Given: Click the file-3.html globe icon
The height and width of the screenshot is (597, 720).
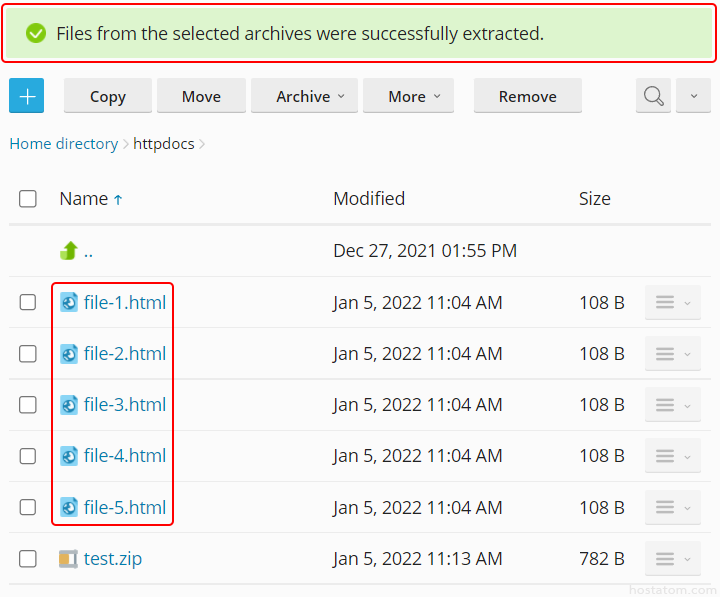Looking at the screenshot, I should click(x=69, y=405).
